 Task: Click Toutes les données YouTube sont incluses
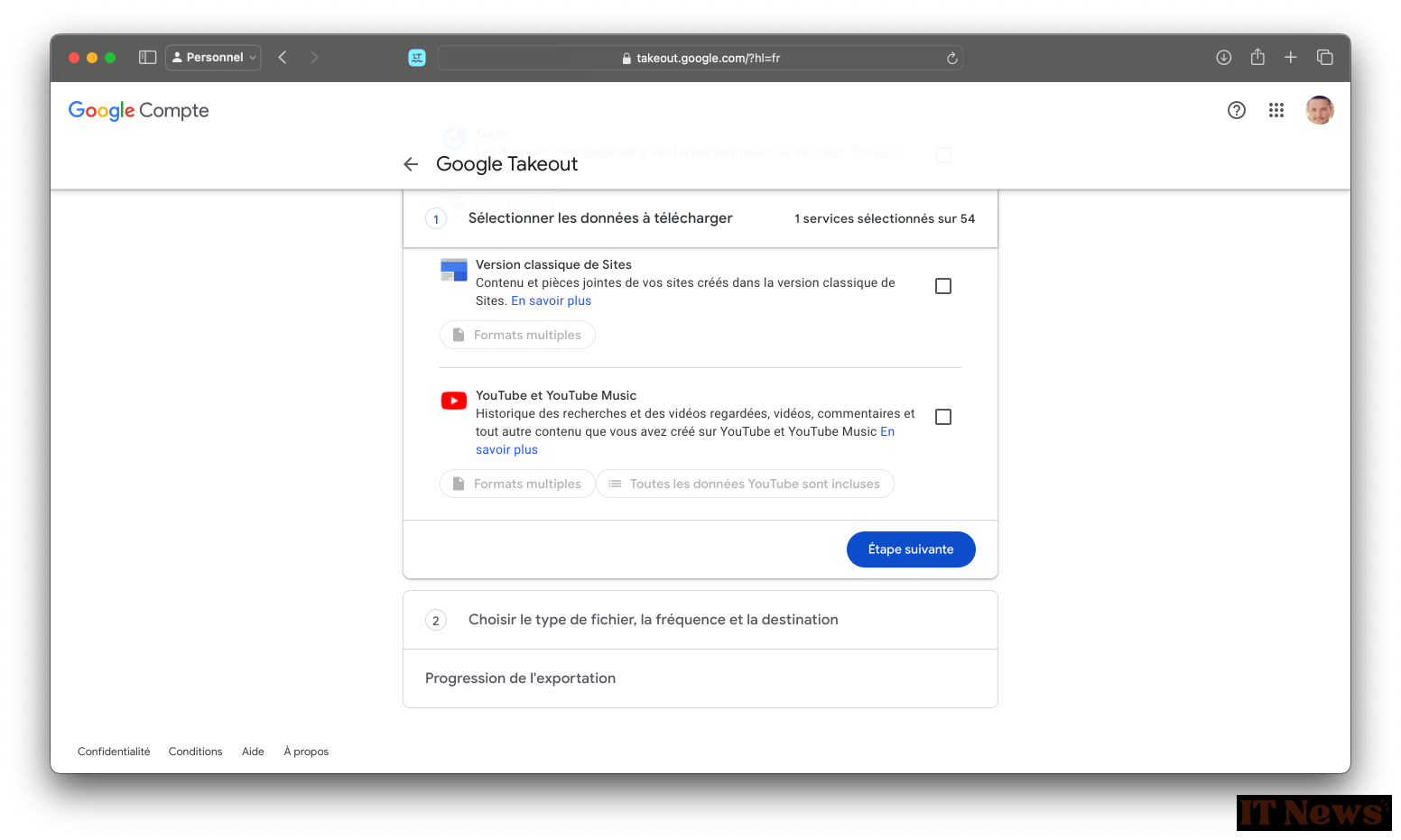(745, 484)
